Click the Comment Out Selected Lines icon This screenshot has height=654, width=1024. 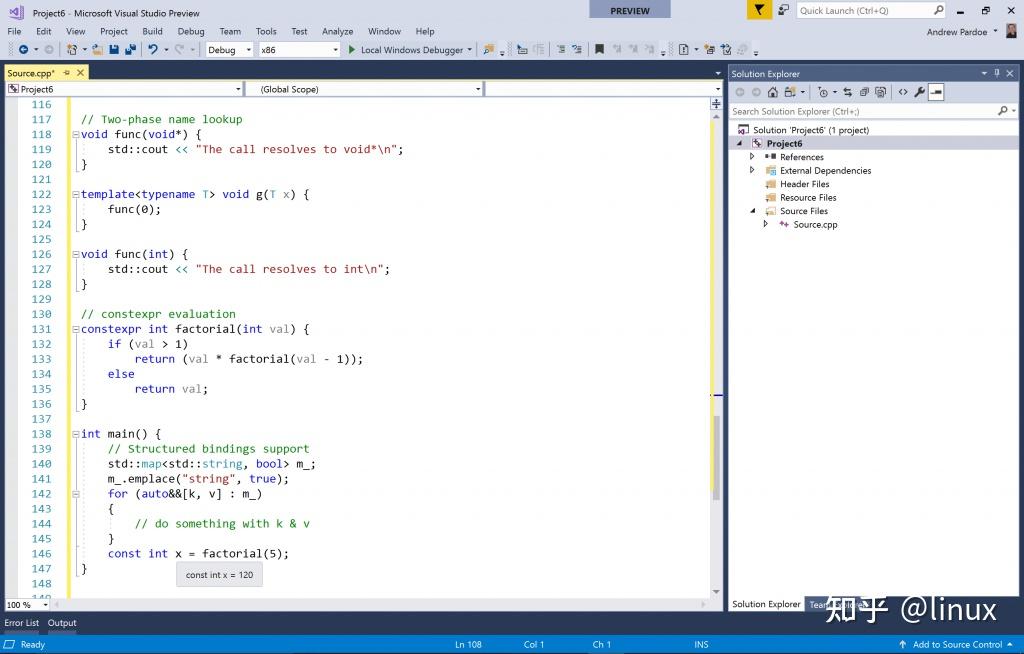561,49
